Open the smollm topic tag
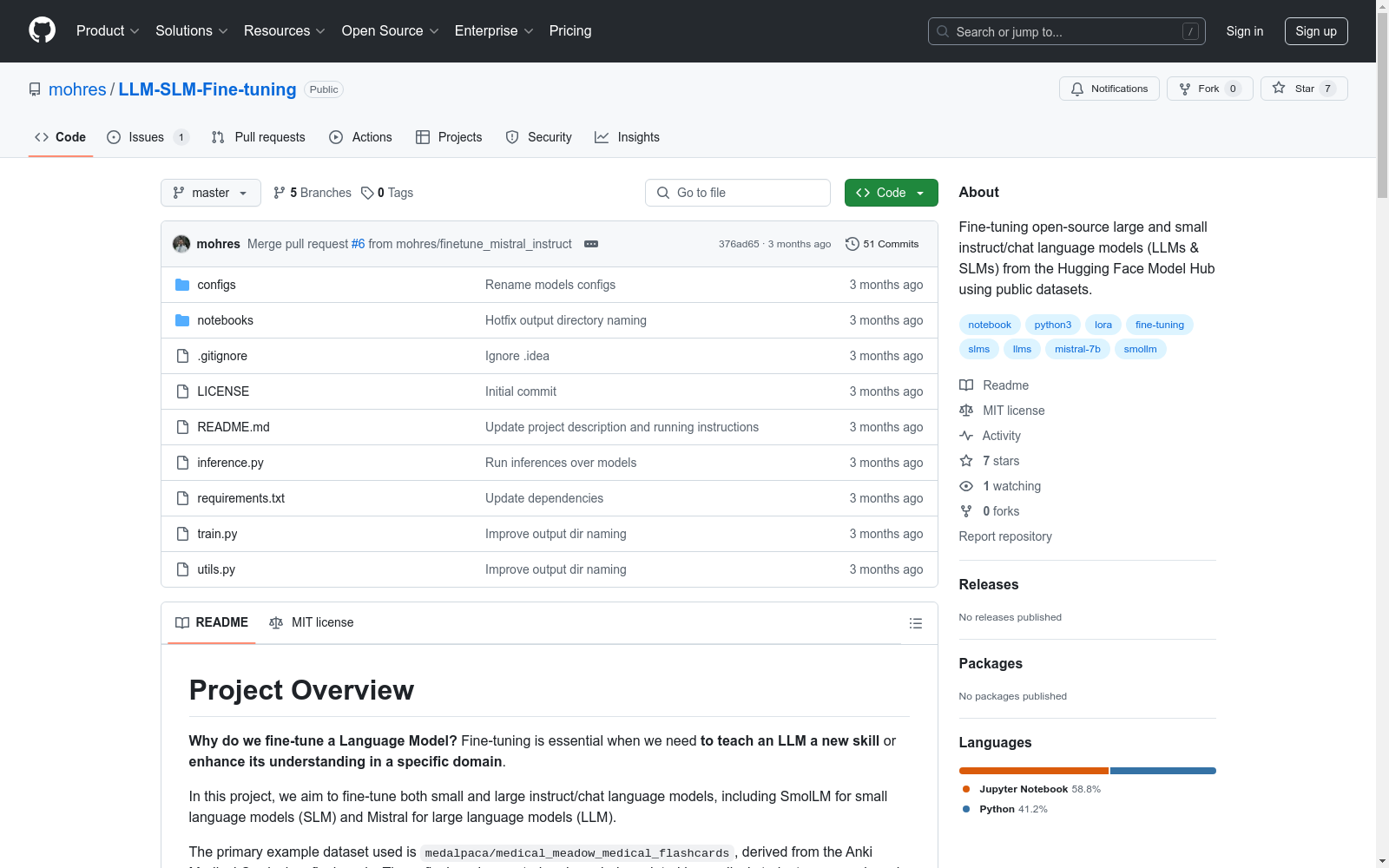The width and height of the screenshot is (1389, 868). (x=1140, y=349)
